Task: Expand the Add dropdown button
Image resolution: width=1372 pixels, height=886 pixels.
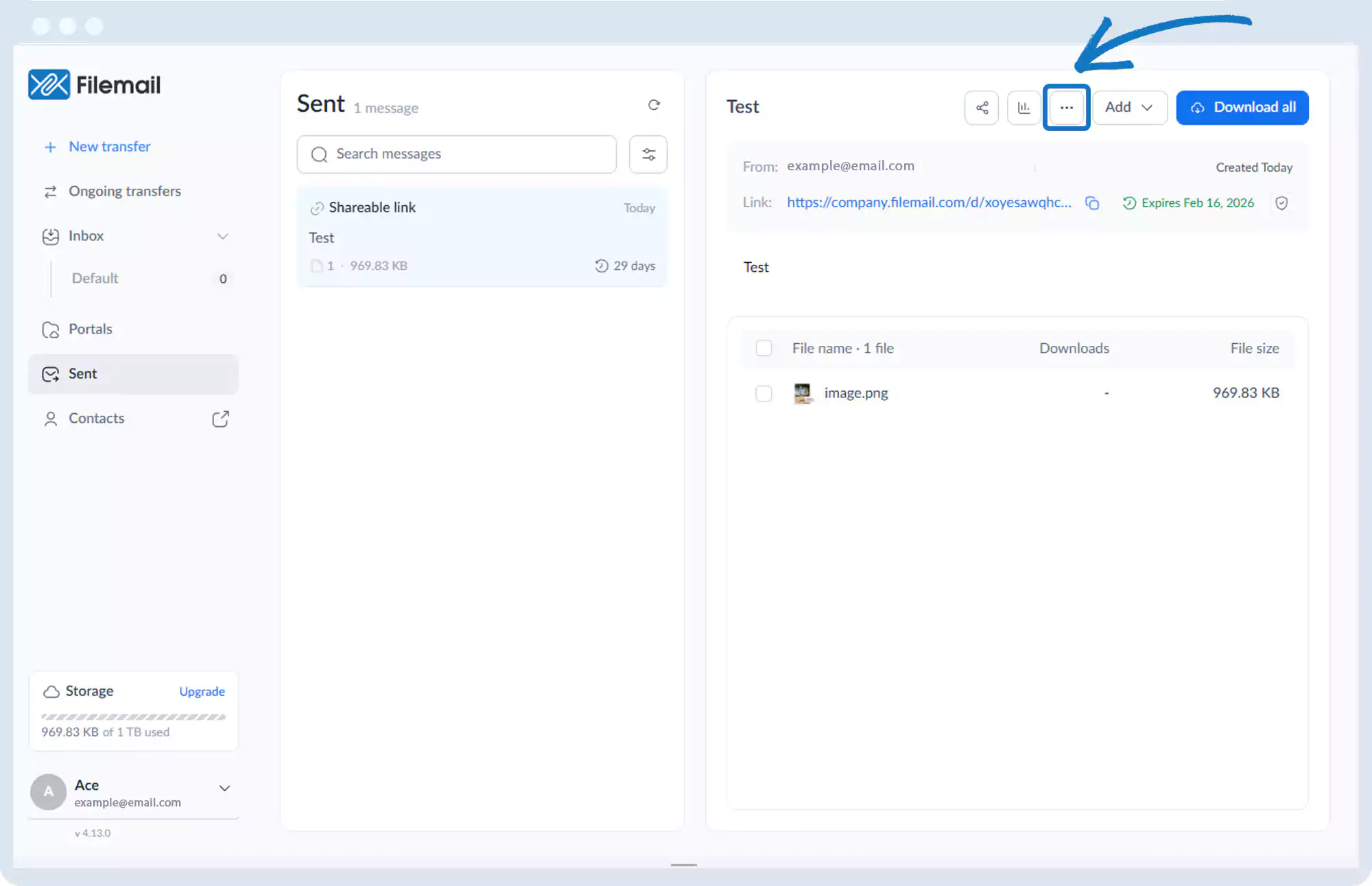Action: tap(1129, 108)
